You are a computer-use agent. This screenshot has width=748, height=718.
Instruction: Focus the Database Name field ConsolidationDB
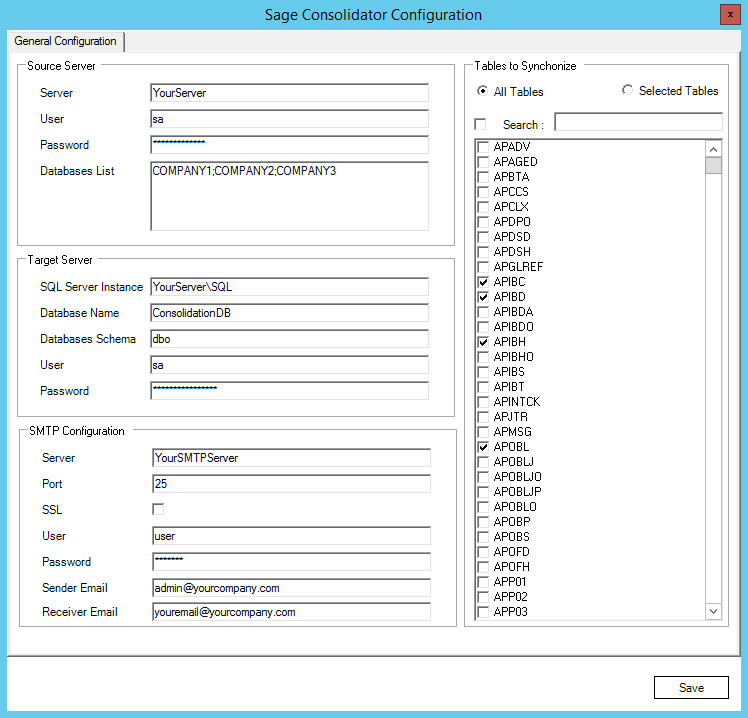pos(289,313)
